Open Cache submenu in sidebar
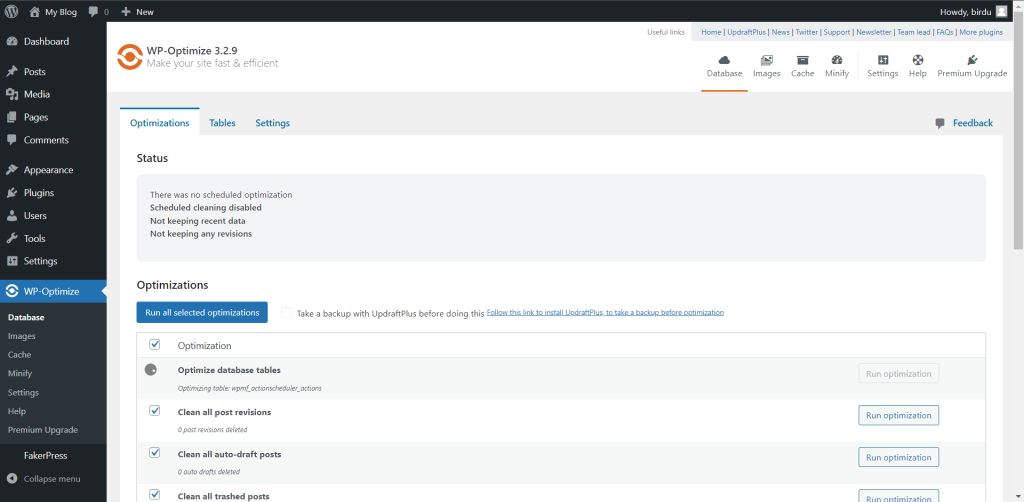 point(20,354)
